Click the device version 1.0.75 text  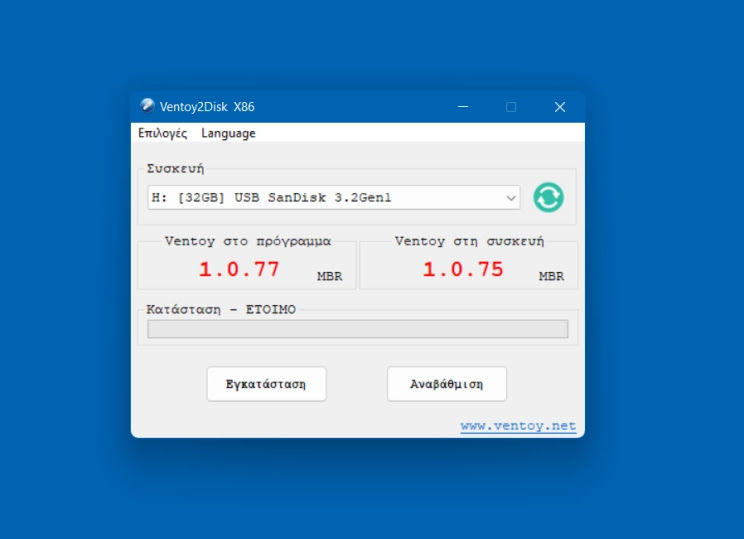point(463,269)
